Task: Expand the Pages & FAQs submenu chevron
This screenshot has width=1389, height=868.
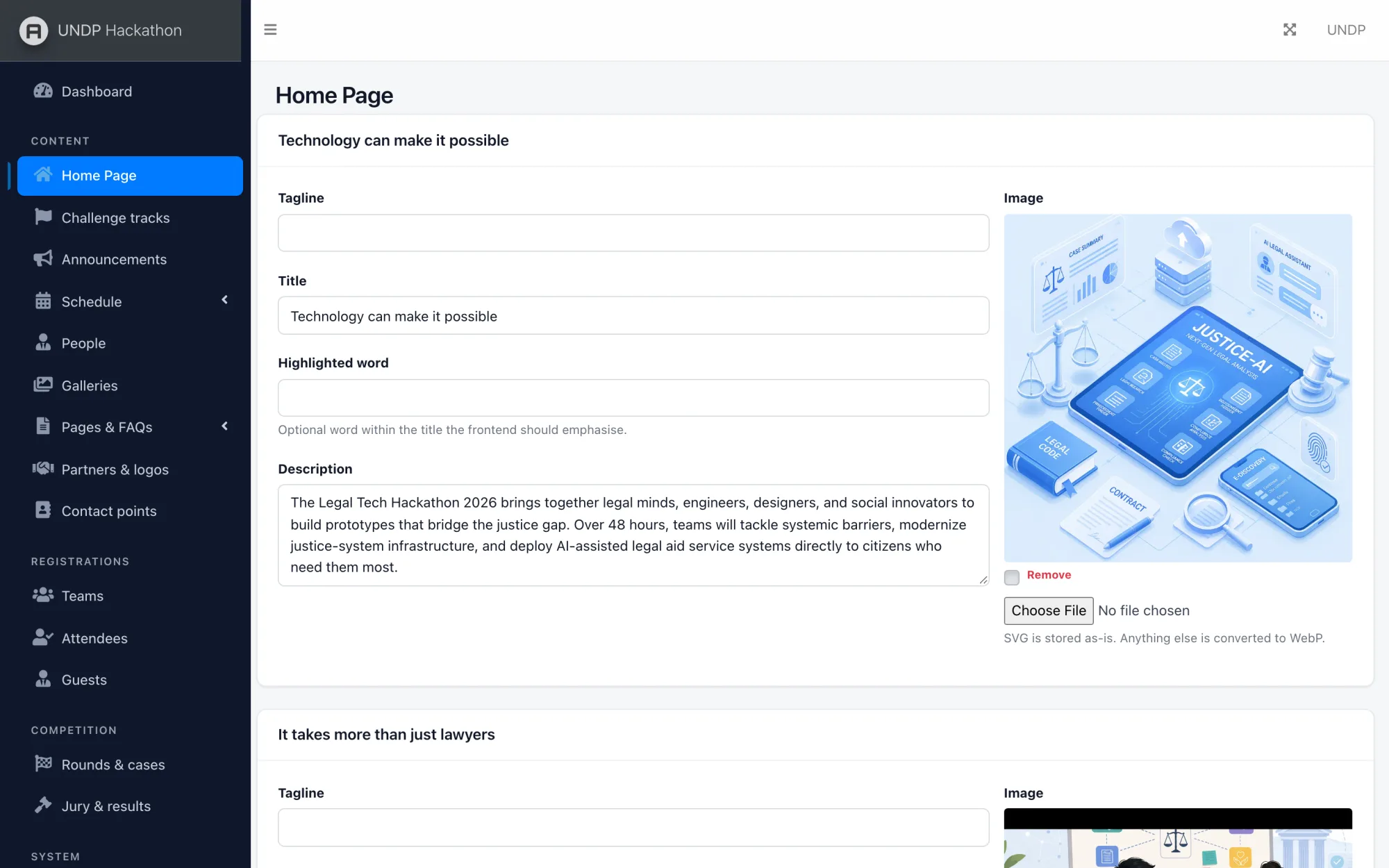Action: [225, 426]
